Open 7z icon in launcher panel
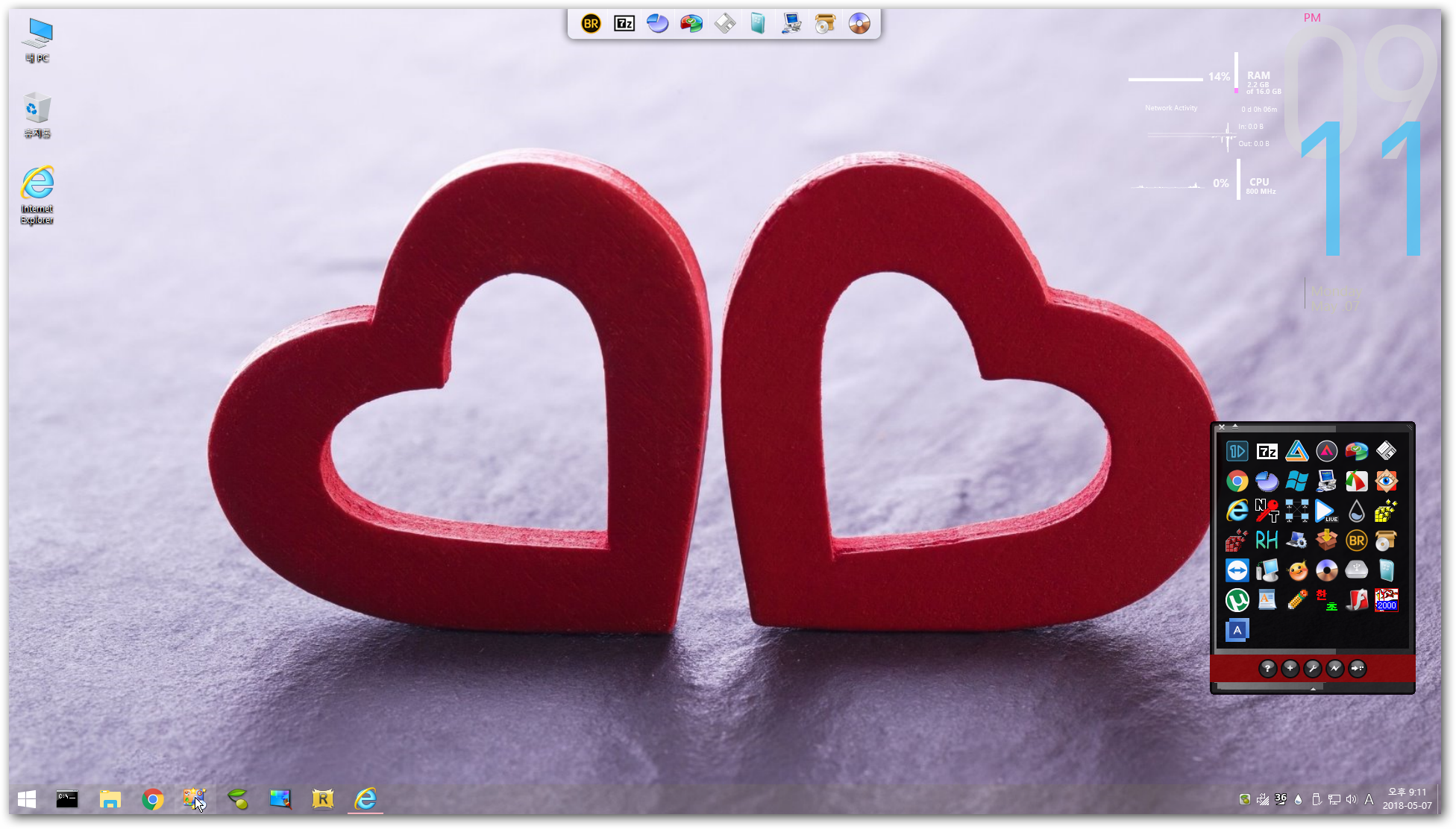Image resolution: width=1456 pixels, height=829 pixels. pos(1267,451)
